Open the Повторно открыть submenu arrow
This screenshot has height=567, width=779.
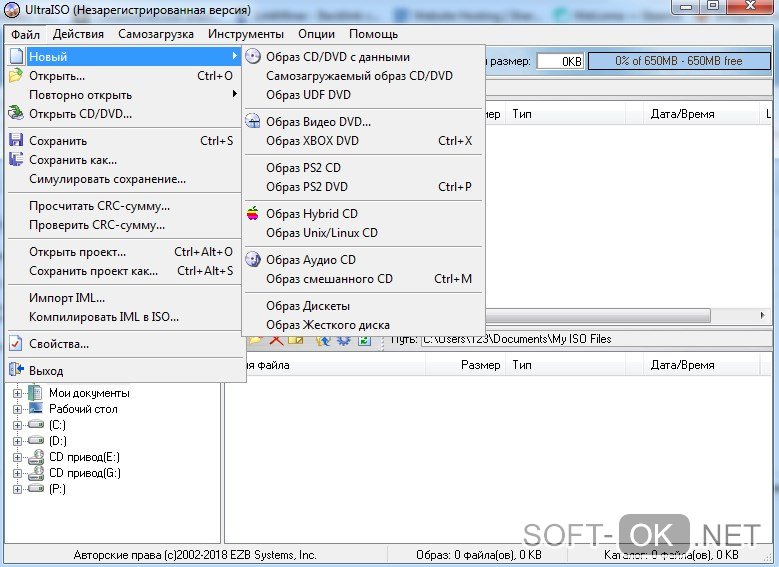pyautogui.click(x=234, y=93)
